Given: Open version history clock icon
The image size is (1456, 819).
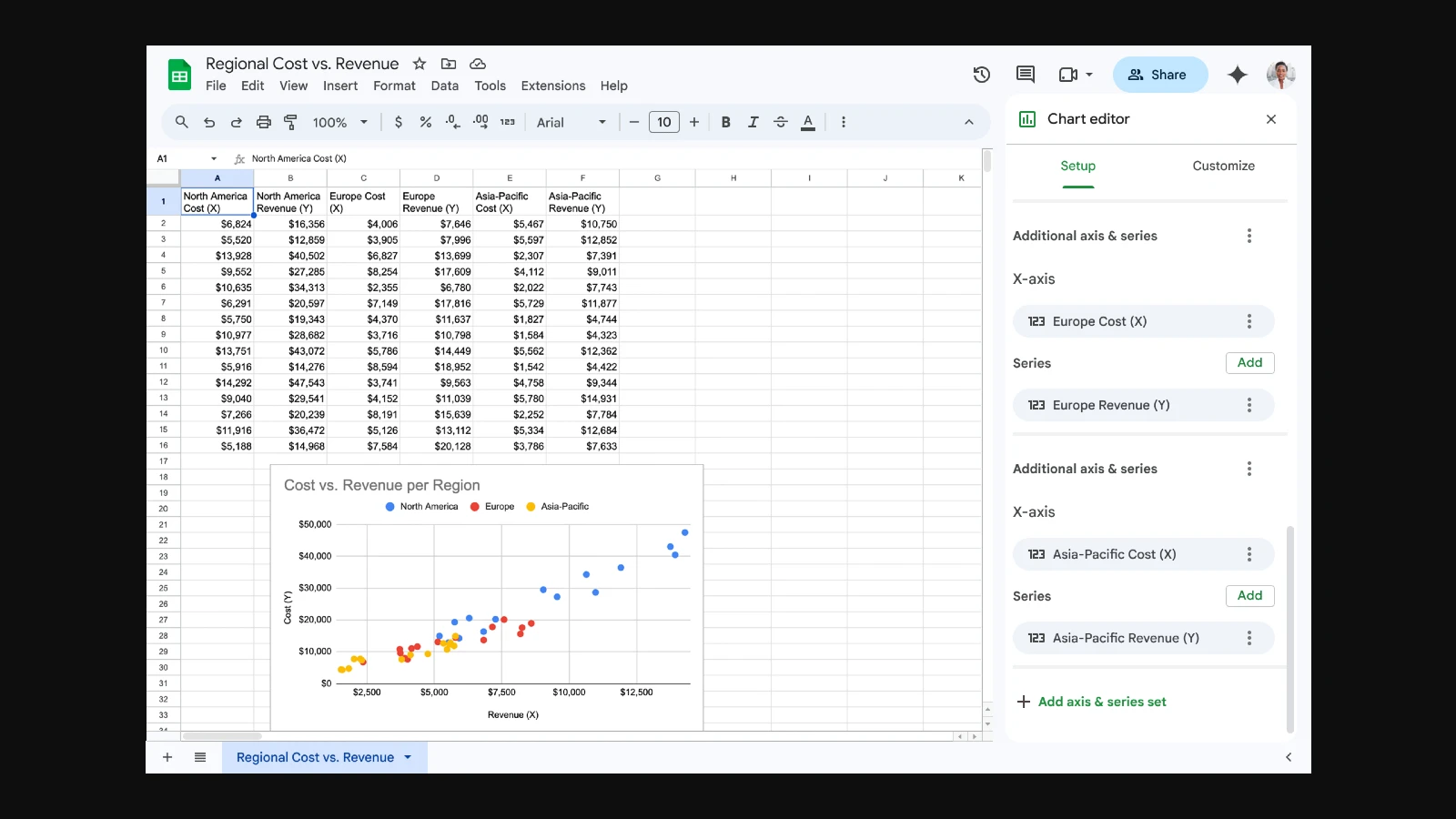Looking at the screenshot, I should [x=982, y=75].
